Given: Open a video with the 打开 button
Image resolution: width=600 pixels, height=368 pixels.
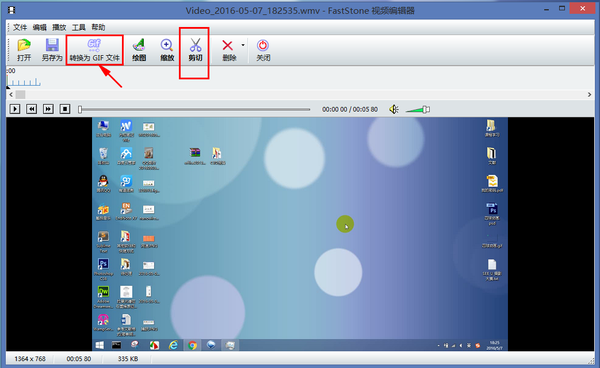Looking at the screenshot, I should (24, 50).
